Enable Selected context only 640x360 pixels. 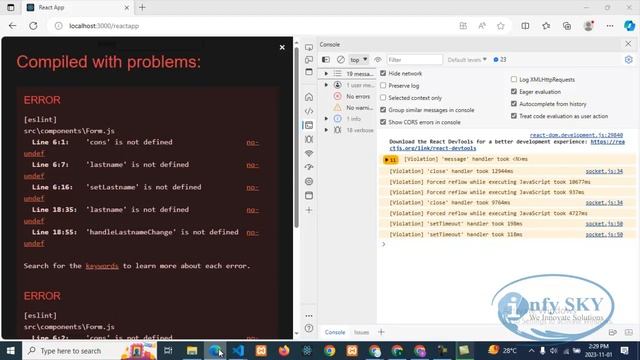tap(383, 98)
